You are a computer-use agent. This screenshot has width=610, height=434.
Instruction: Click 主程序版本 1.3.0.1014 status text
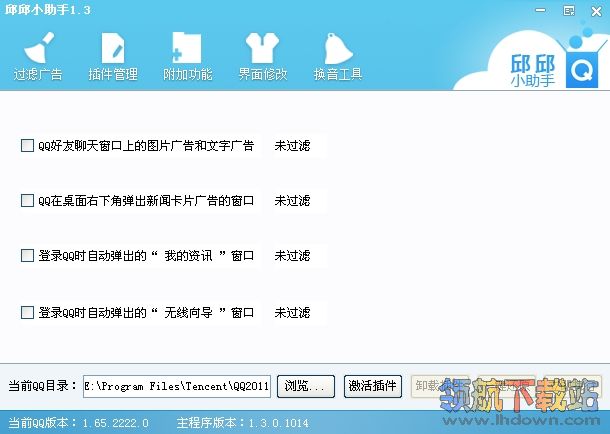pyautogui.click(x=242, y=423)
